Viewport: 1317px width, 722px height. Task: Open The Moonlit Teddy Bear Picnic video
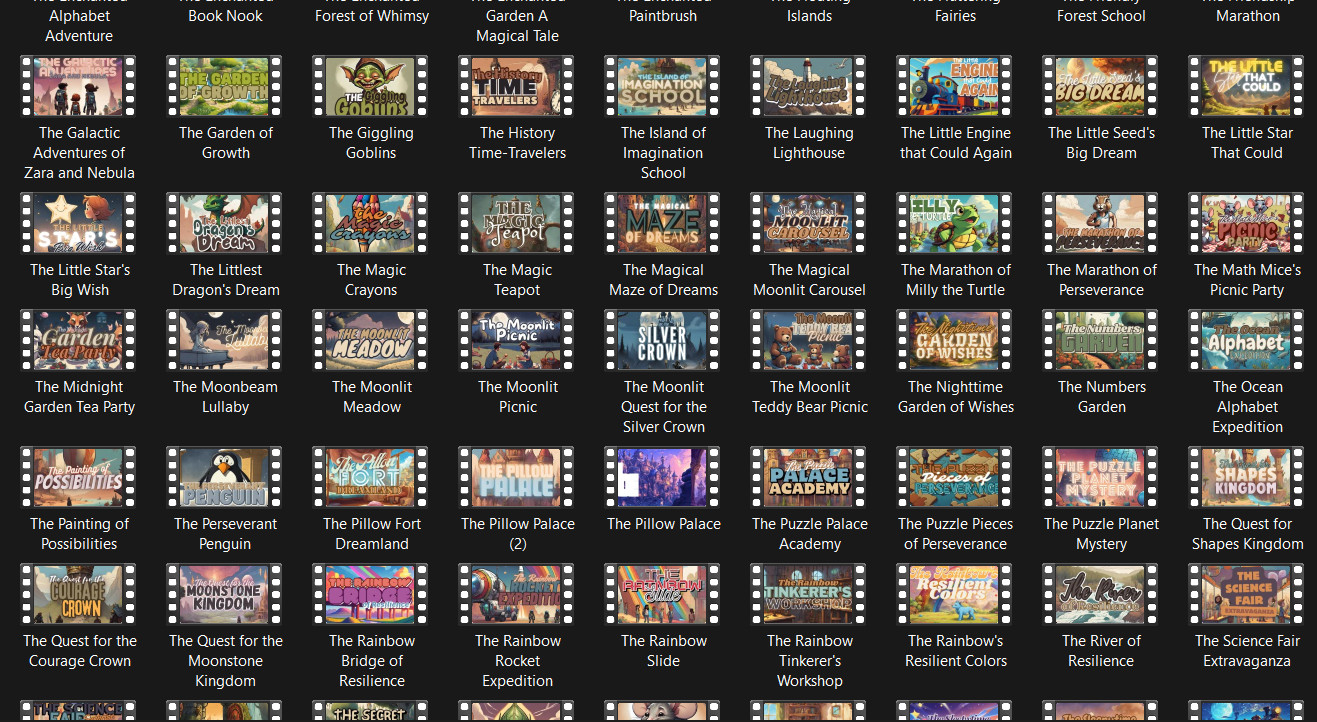click(809, 341)
